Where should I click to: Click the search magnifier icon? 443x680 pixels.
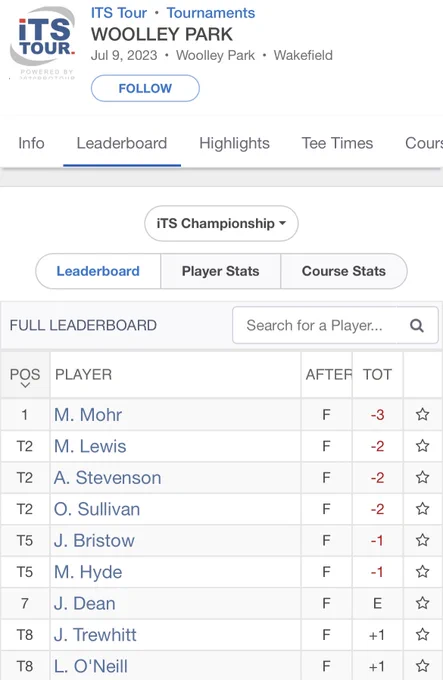click(417, 325)
